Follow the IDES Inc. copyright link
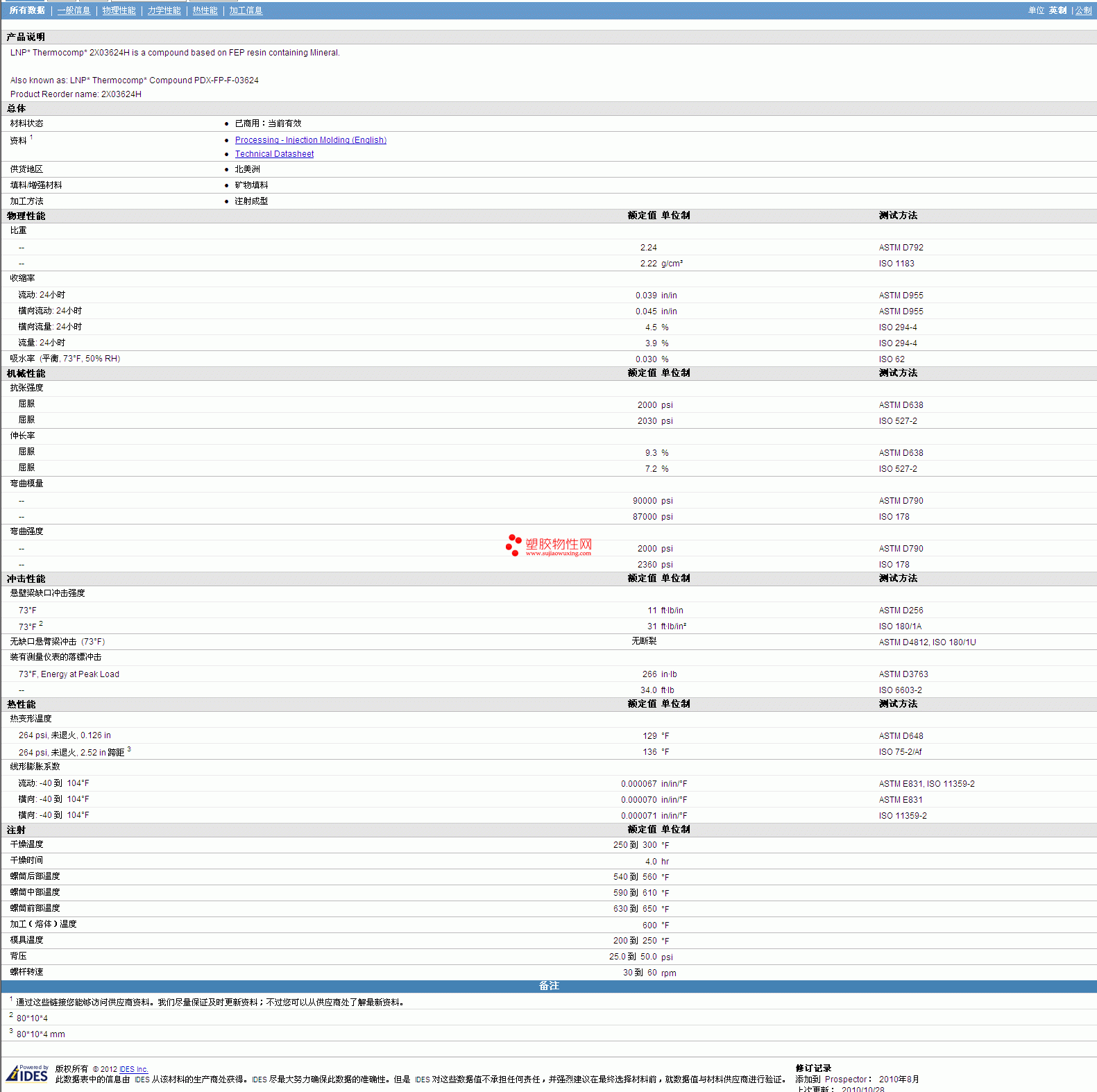The width and height of the screenshot is (1097, 1092). pos(134,1069)
